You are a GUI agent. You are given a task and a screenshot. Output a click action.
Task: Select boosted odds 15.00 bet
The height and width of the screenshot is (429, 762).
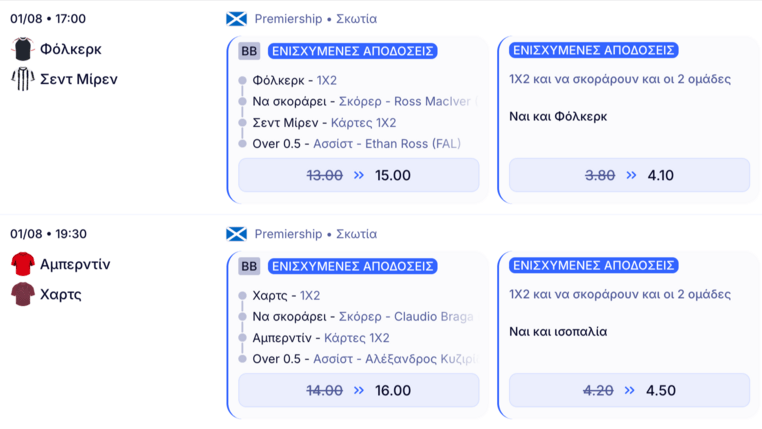tap(359, 175)
